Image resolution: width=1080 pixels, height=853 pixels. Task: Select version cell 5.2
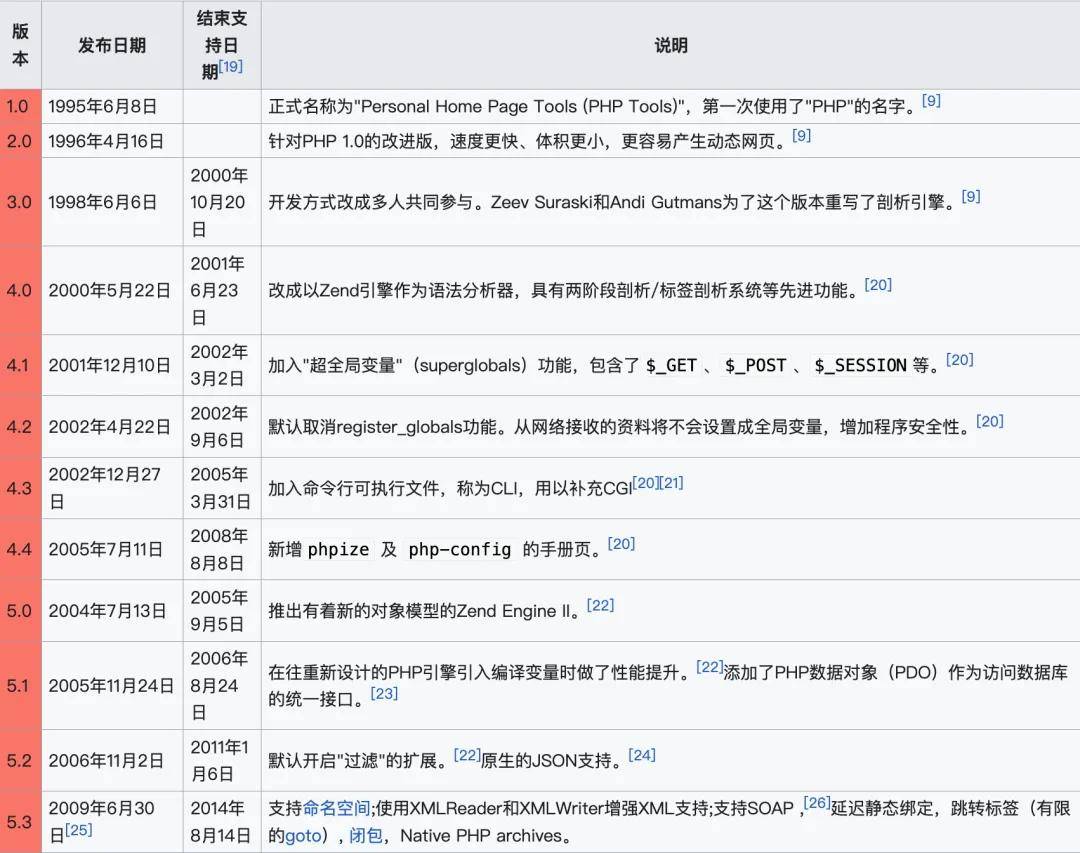tap(19, 761)
